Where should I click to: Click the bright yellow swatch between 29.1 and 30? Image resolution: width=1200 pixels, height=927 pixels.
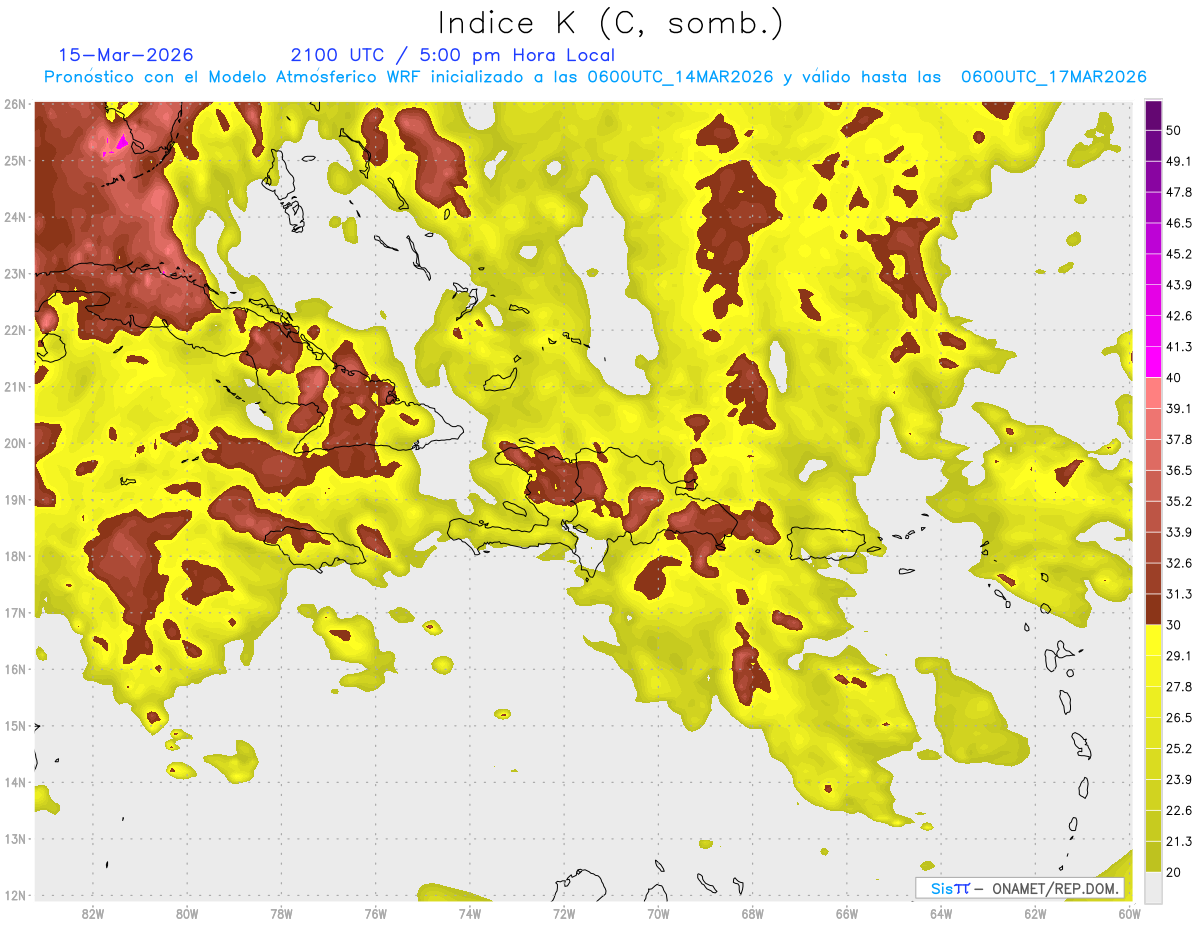(1153, 640)
